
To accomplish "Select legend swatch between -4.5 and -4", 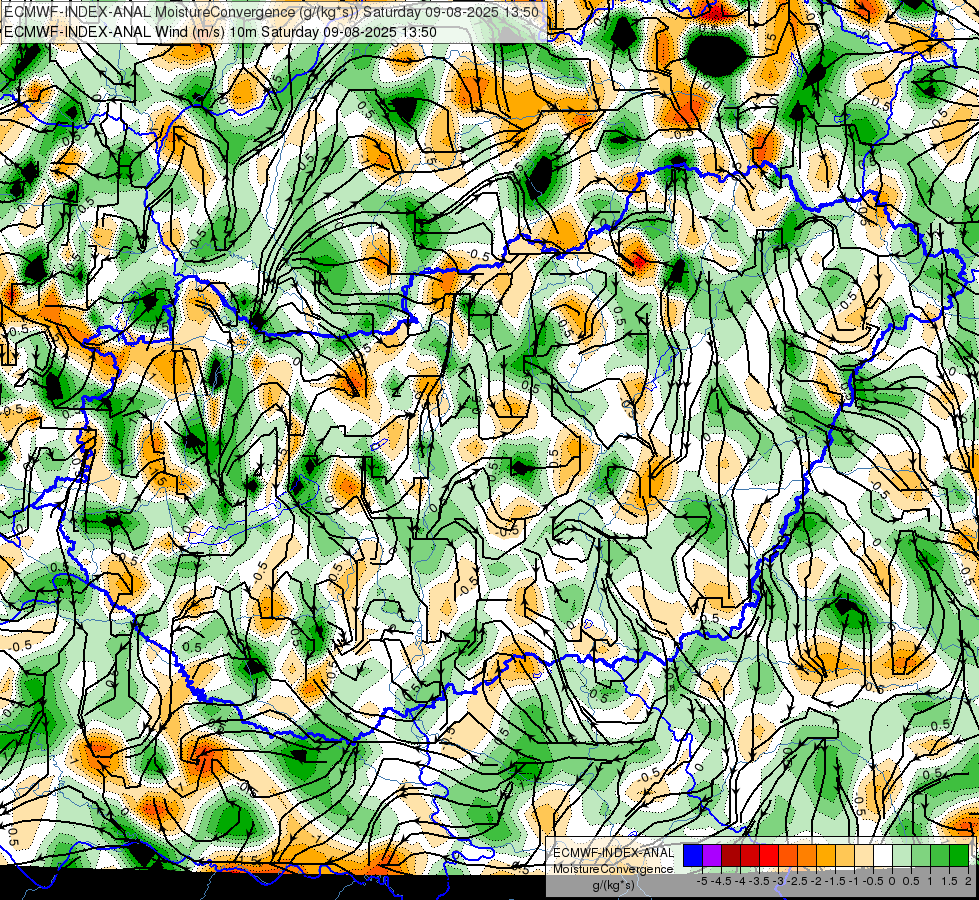I will click(731, 856).
